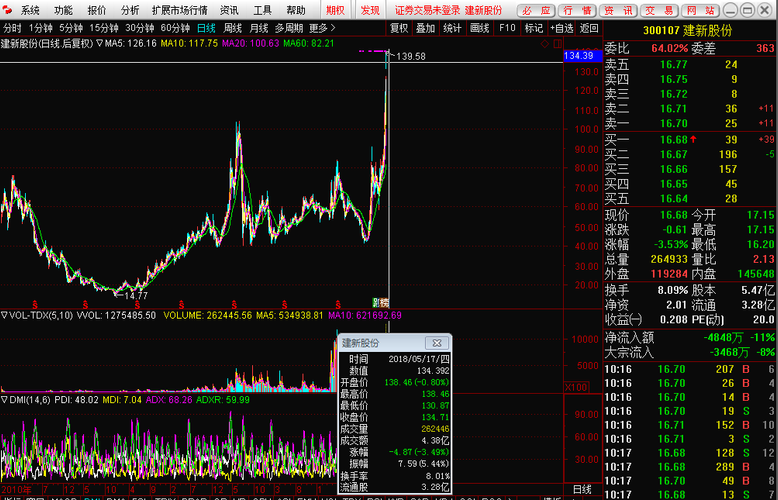Click the red application logo icon
Screen dimensions: 778x500
(8, 10)
